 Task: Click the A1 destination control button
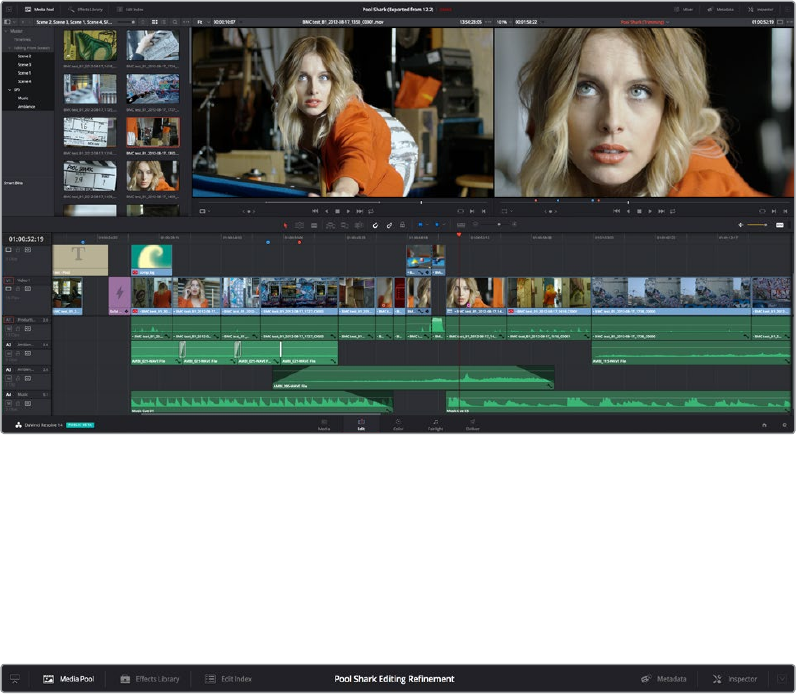pos(9,320)
